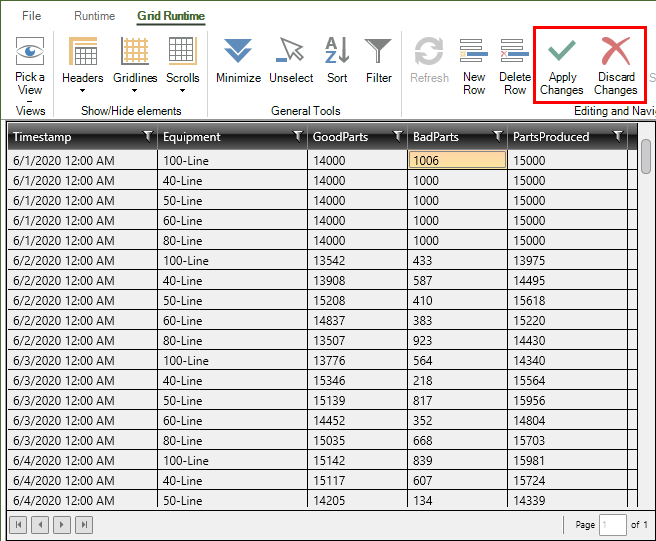Switch to the Runtime tab
This screenshot has height=541, width=656.
pyautogui.click(x=94, y=16)
